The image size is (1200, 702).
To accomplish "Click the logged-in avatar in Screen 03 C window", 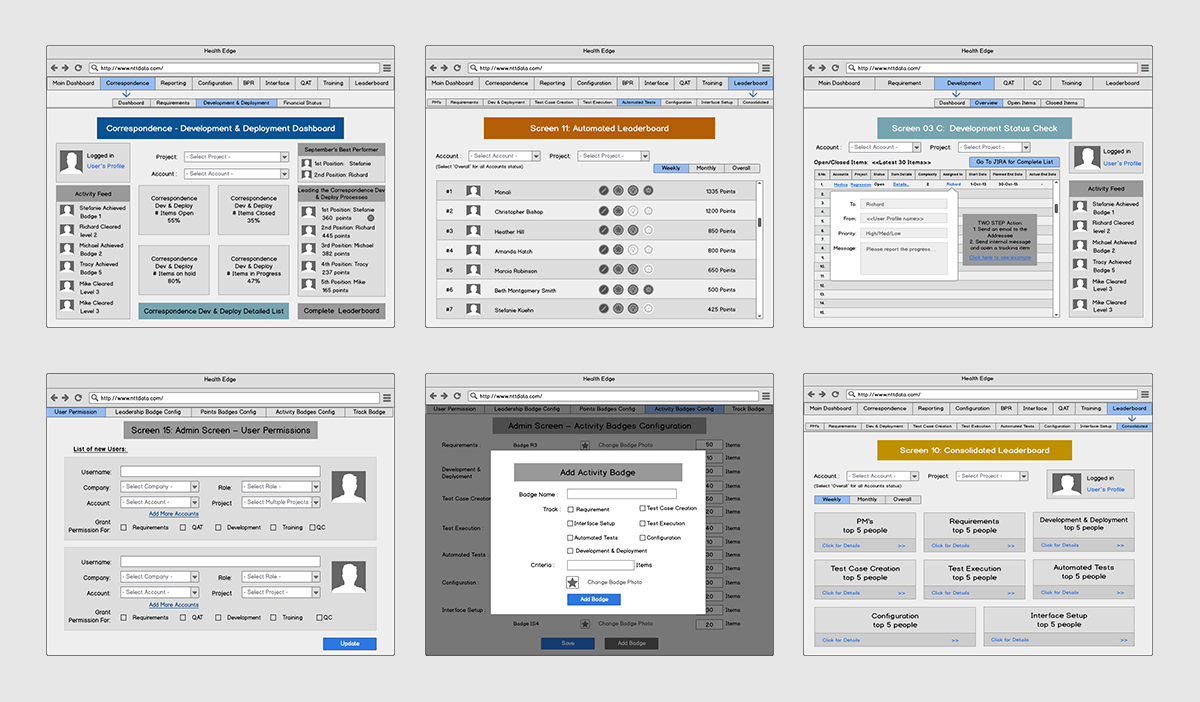I will [x=1086, y=158].
